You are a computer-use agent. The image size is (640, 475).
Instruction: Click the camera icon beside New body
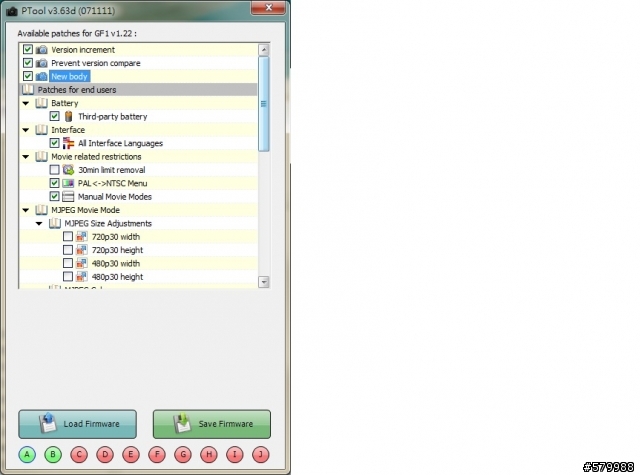41,76
